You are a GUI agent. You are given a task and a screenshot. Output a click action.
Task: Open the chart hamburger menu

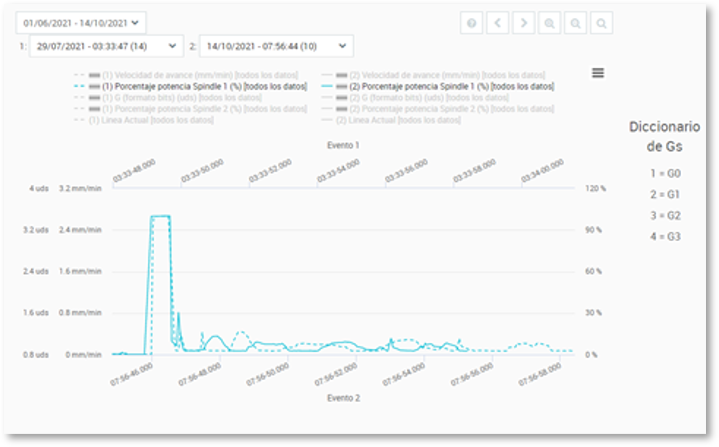click(x=597, y=72)
